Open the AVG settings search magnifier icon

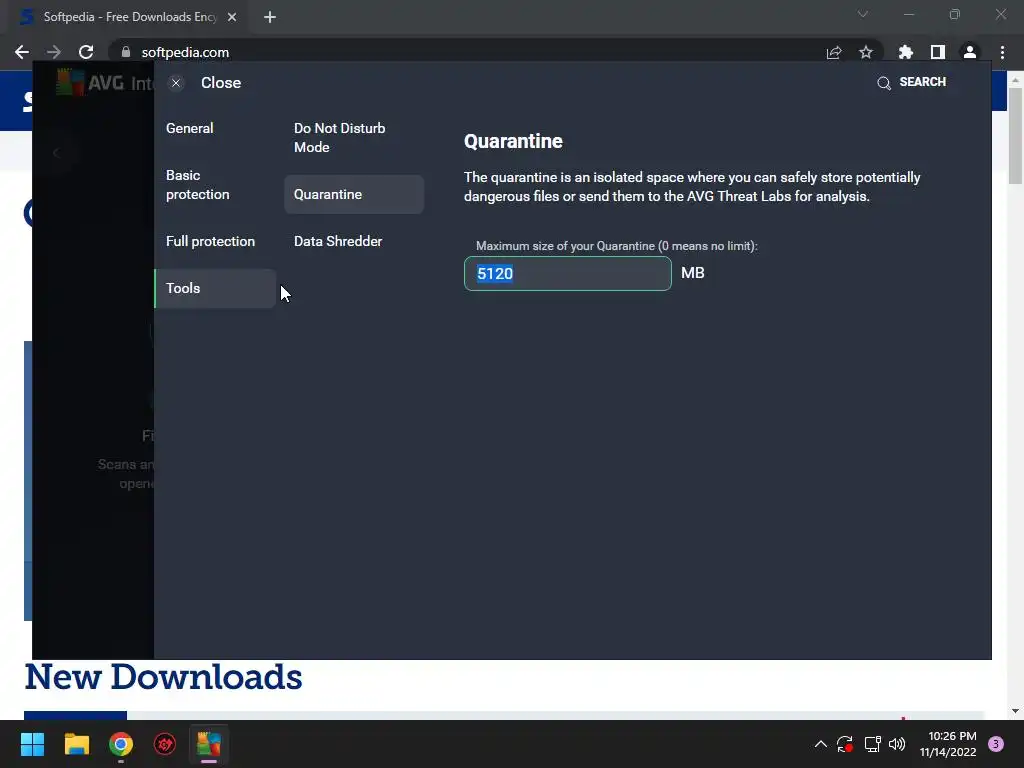pyautogui.click(x=884, y=83)
